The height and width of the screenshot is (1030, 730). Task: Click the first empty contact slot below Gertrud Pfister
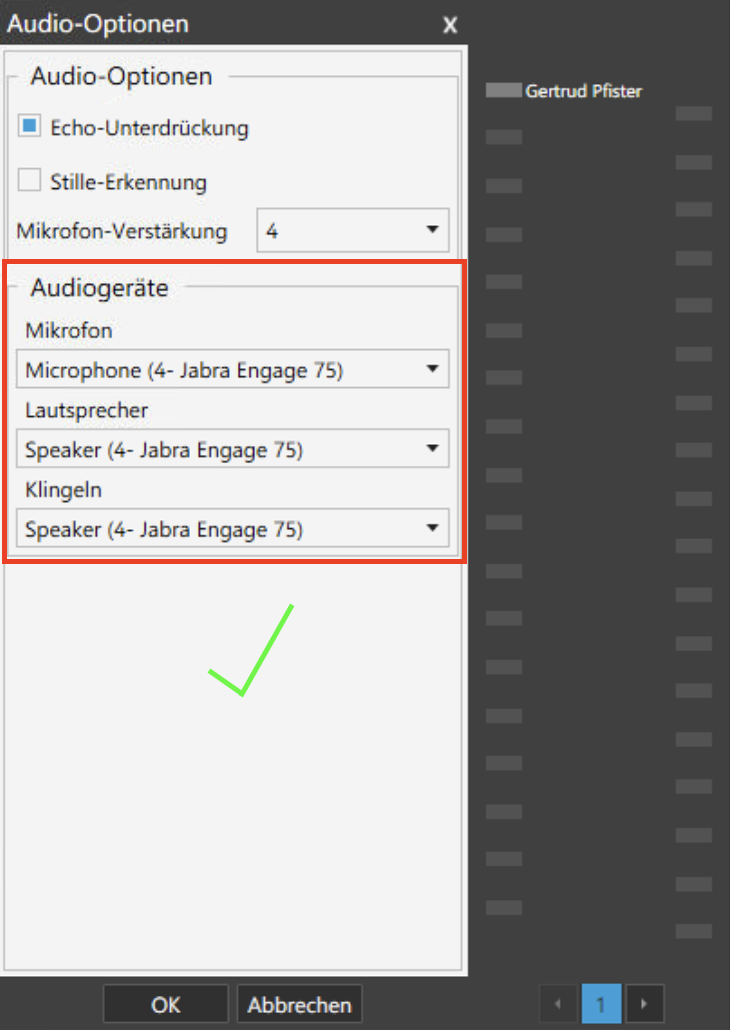pyautogui.click(x=504, y=137)
